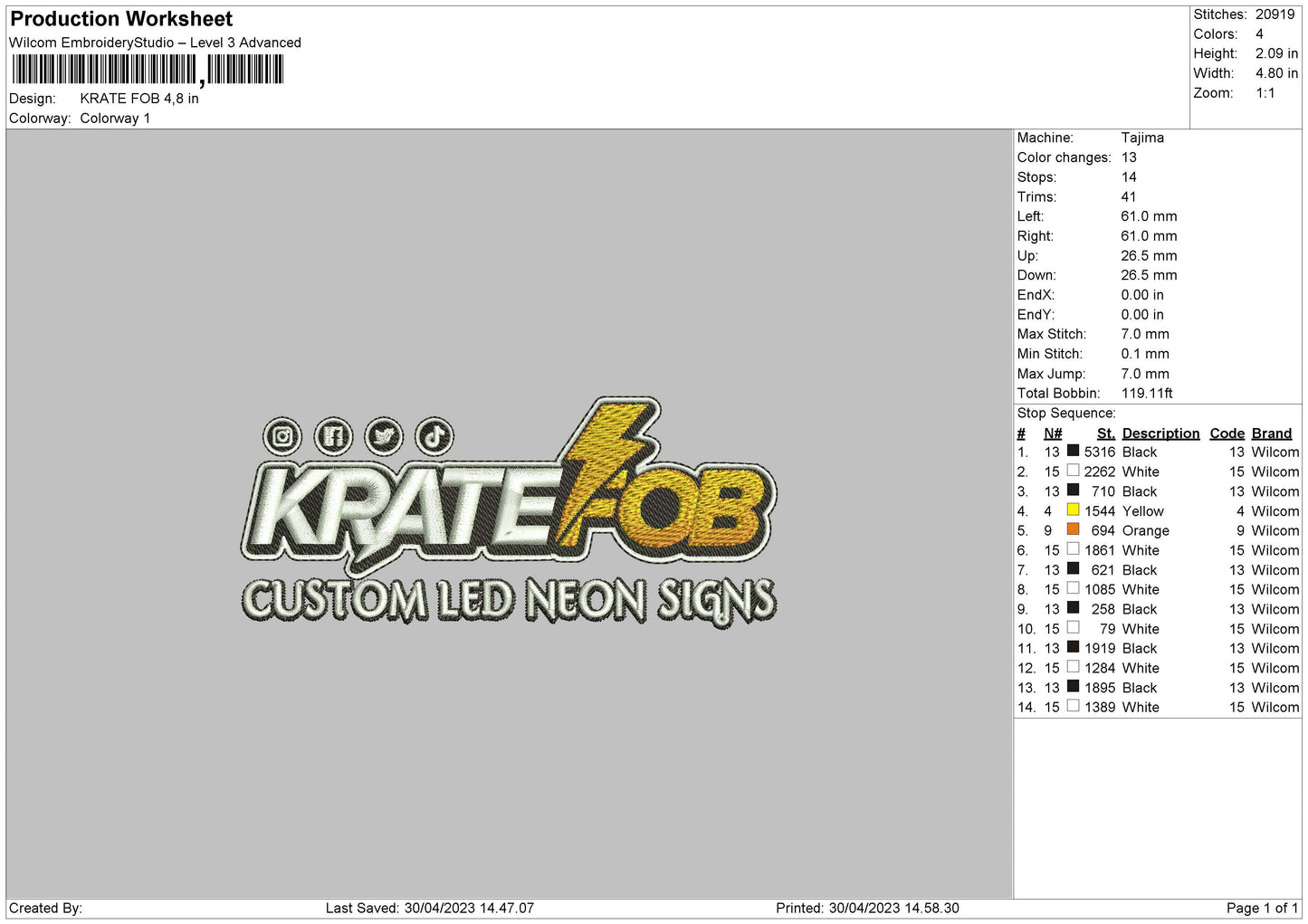Image resolution: width=1308 pixels, height=924 pixels.
Task: Click the black swatch for stop 9
Action: (x=1073, y=608)
